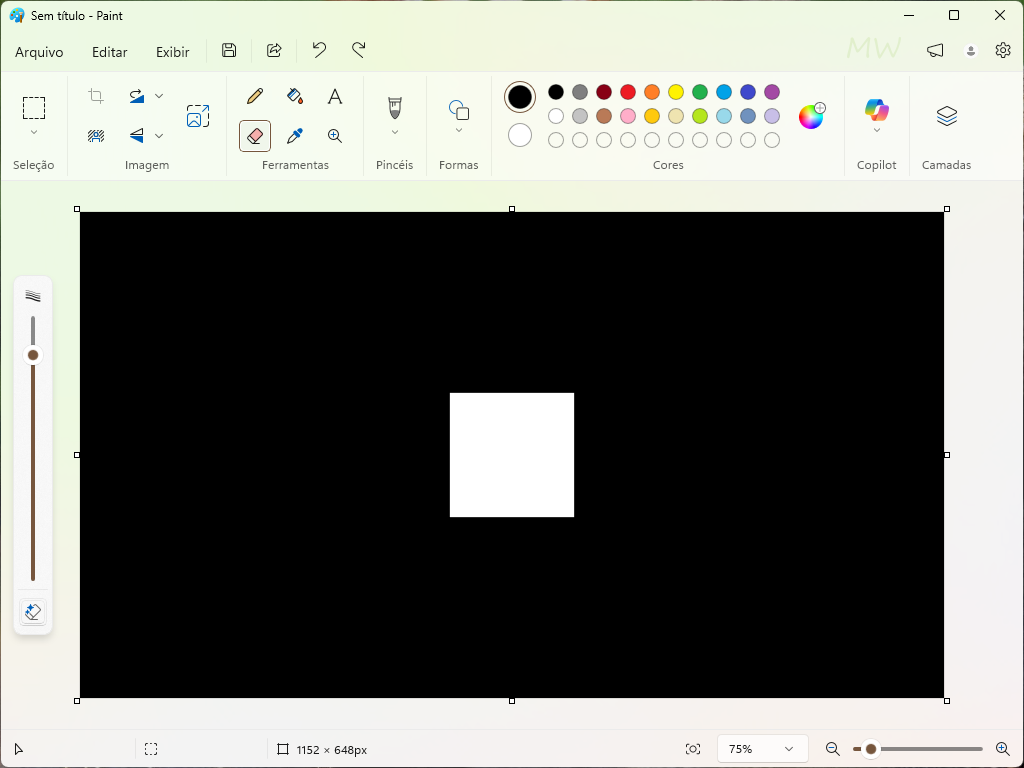Image resolution: width=1024 pixels, height=768 pixels.
Task: Activate the Text tool
Action: pyautogui.click(x=335, y=96)
